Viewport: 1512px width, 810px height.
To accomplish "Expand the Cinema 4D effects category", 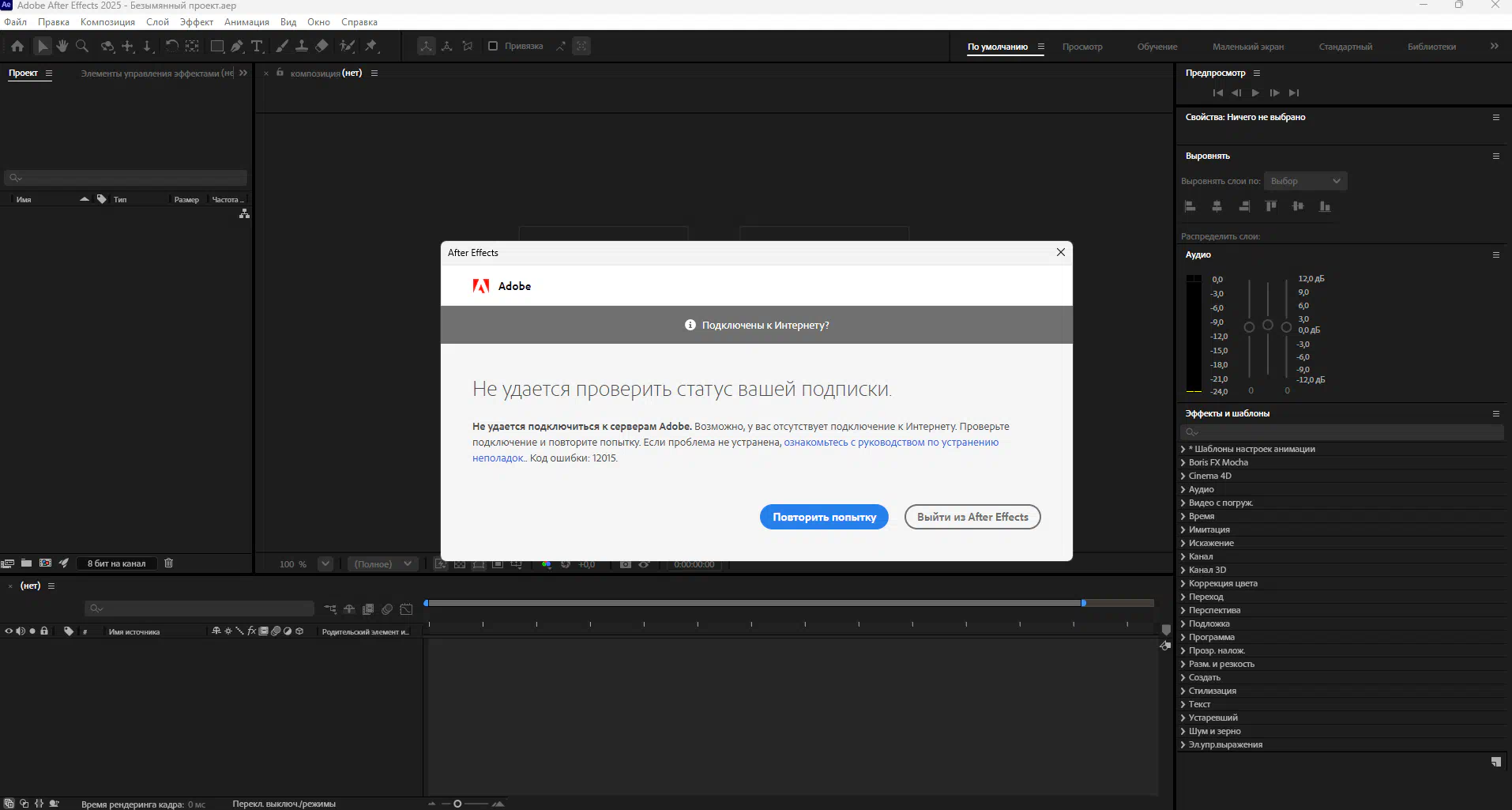I will (x=1183, y=476).
